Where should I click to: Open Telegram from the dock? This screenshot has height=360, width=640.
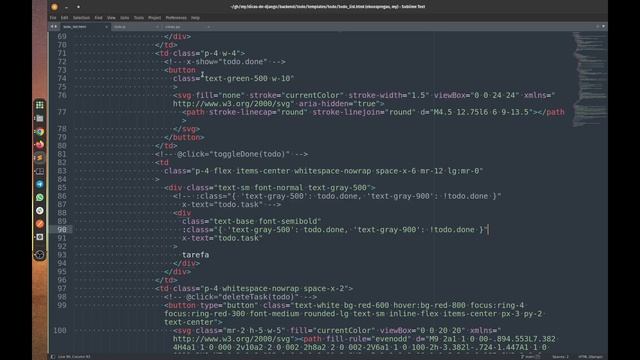(40, 184)
